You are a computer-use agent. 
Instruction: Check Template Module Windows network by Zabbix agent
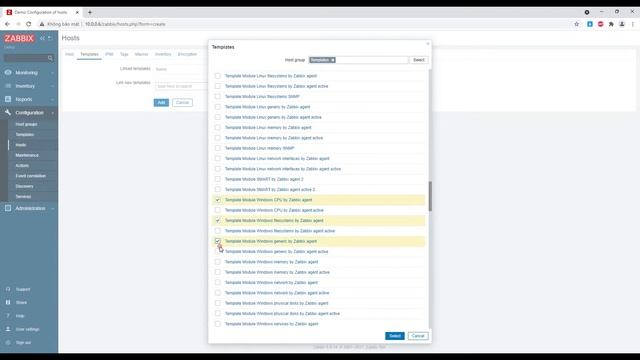click(x=218, y=282)
